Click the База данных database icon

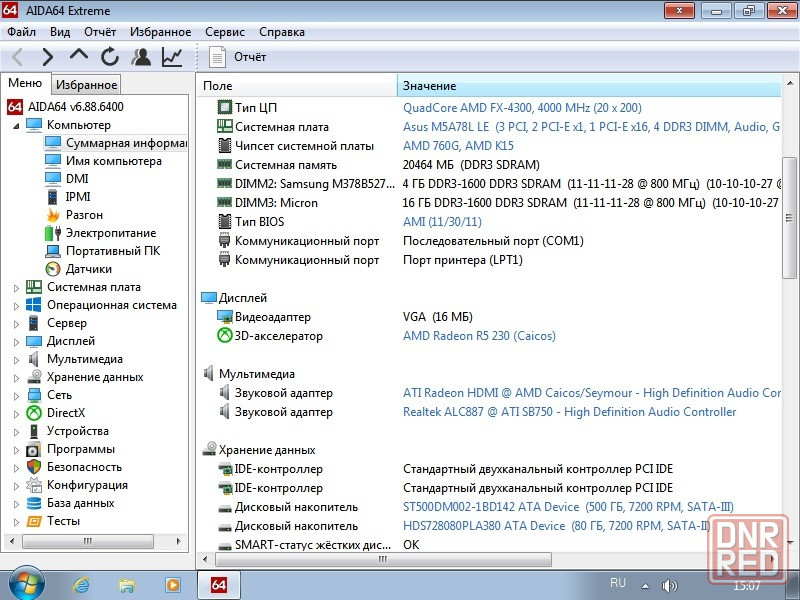(x=34, y=503)
